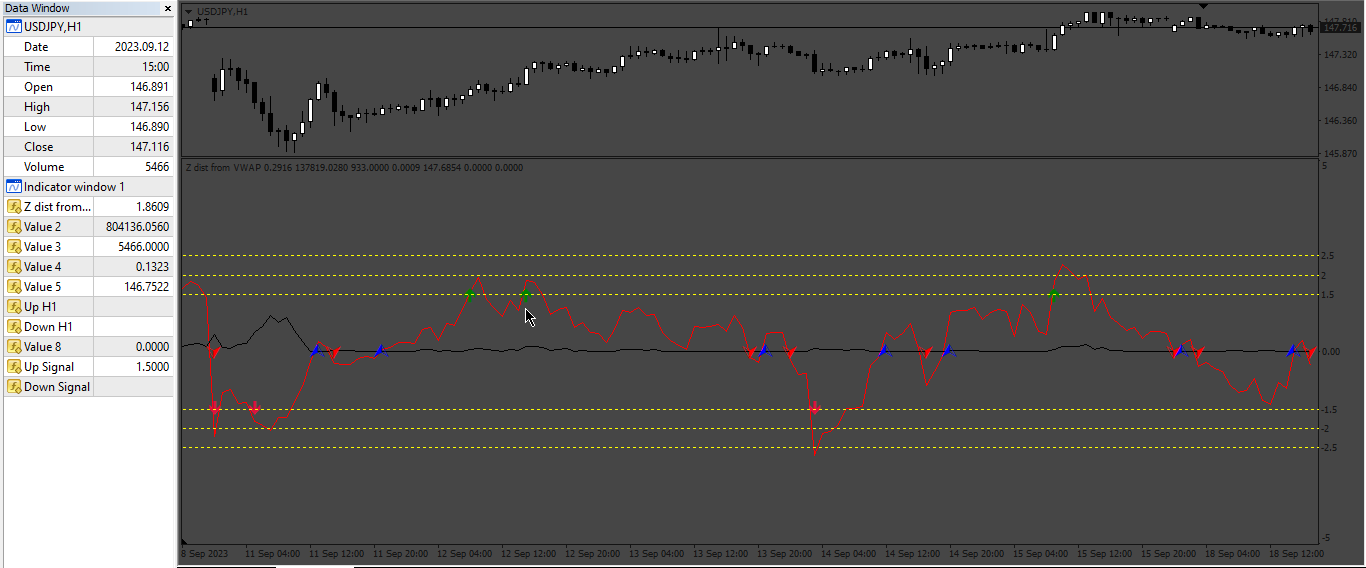Click the icon beside Z dist from row
1366x568 pixels.
click(x=14, y=207)
